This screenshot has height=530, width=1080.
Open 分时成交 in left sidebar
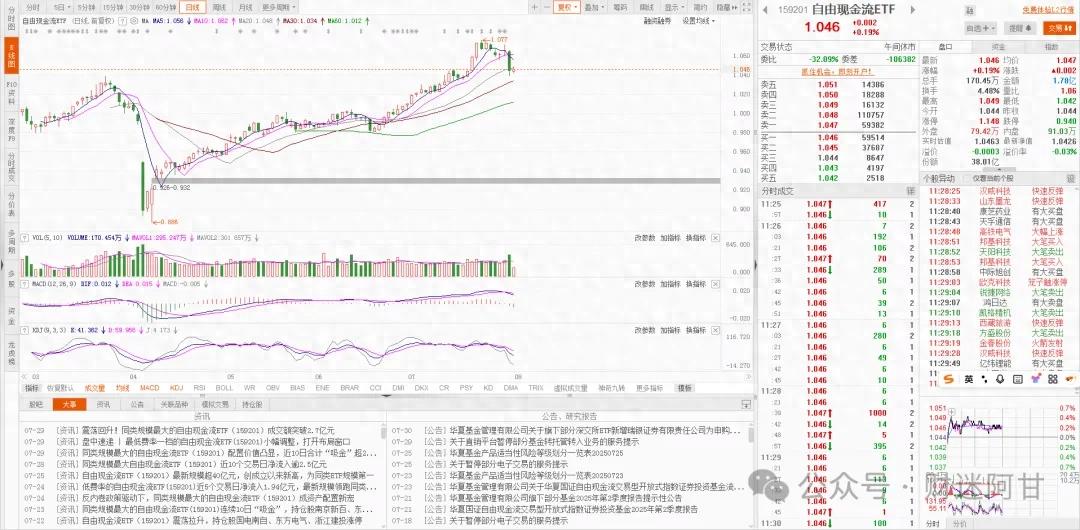(10, 167)
